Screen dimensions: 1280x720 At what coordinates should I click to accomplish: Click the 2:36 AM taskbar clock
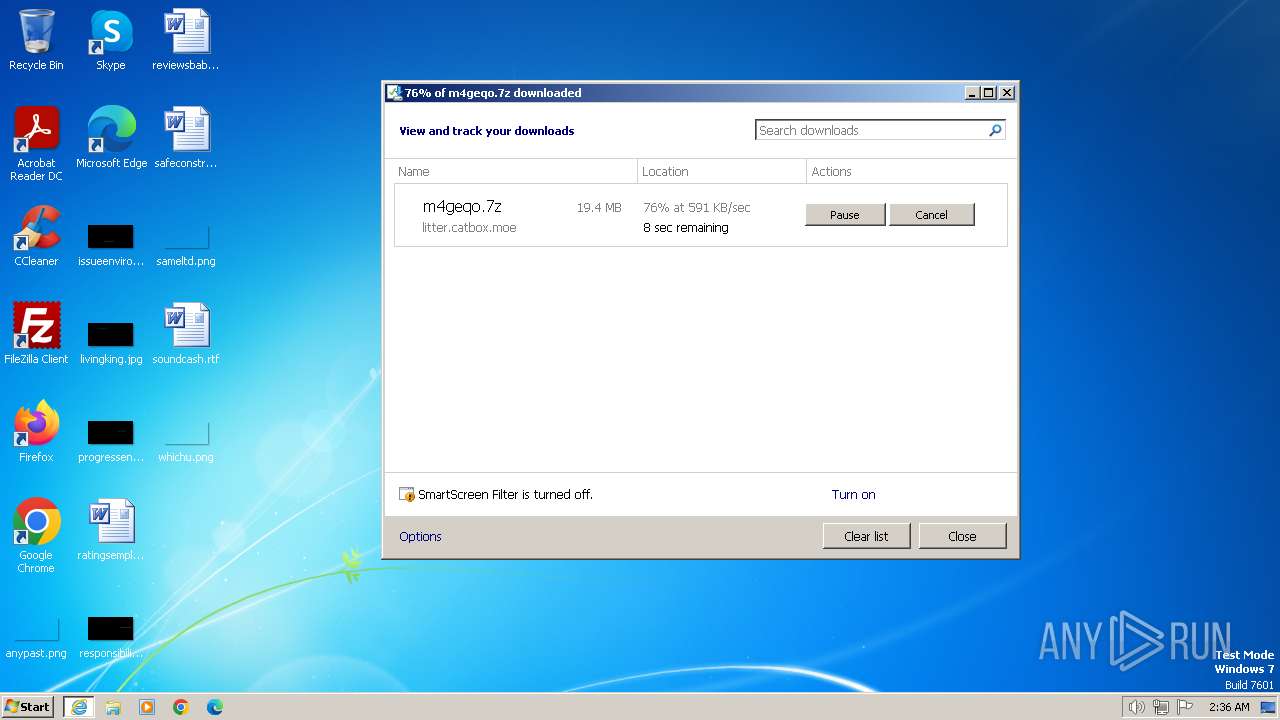pyautogui.click(x=1229, y=707)
